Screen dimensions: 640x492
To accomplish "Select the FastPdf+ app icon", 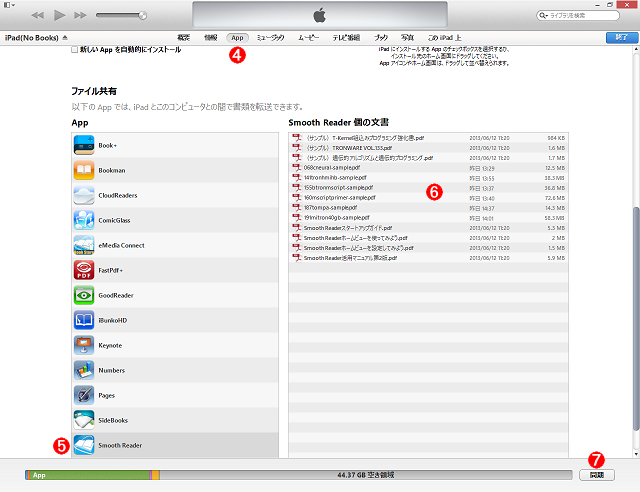I will (x=84, y=270).
